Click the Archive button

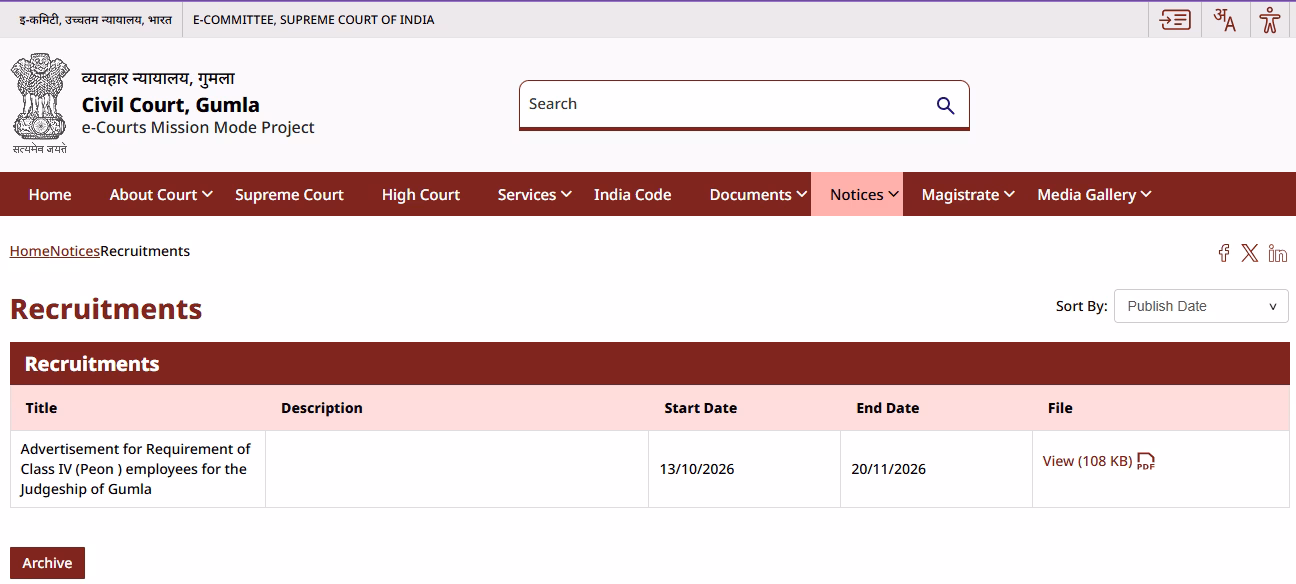47,563
